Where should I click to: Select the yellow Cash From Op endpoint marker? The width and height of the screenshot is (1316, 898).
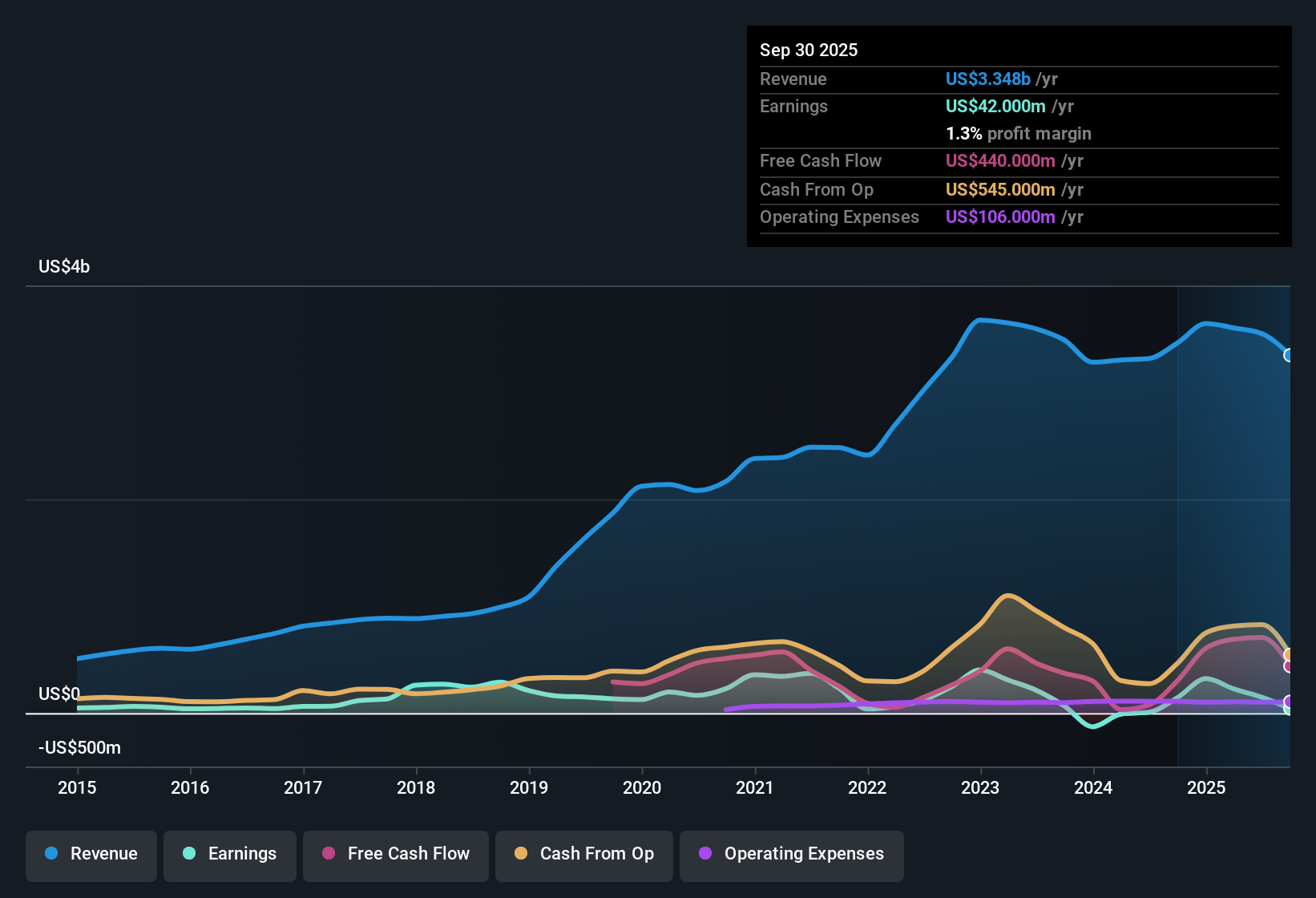[1287, 654]
